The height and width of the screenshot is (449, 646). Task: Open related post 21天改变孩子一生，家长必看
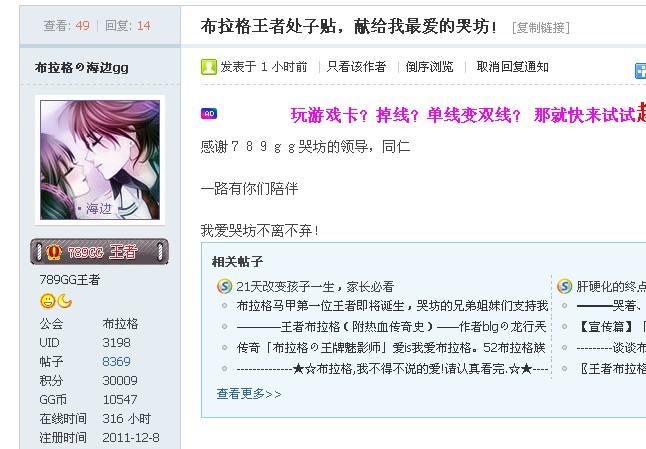315,286
